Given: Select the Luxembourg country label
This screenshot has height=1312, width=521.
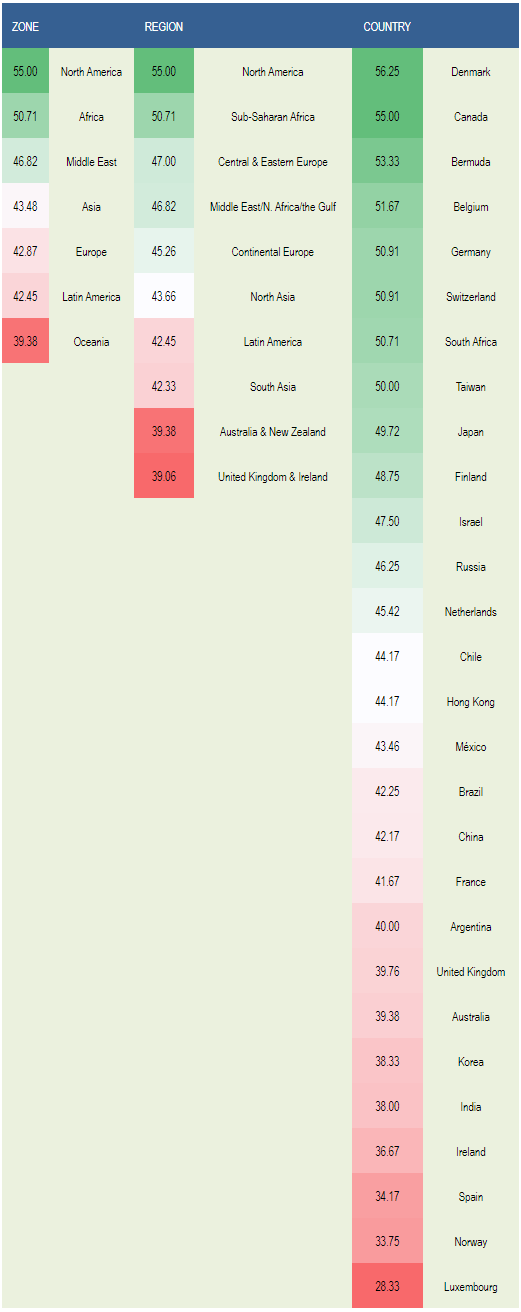Looking at the screenshot, I should [470, 1287].
